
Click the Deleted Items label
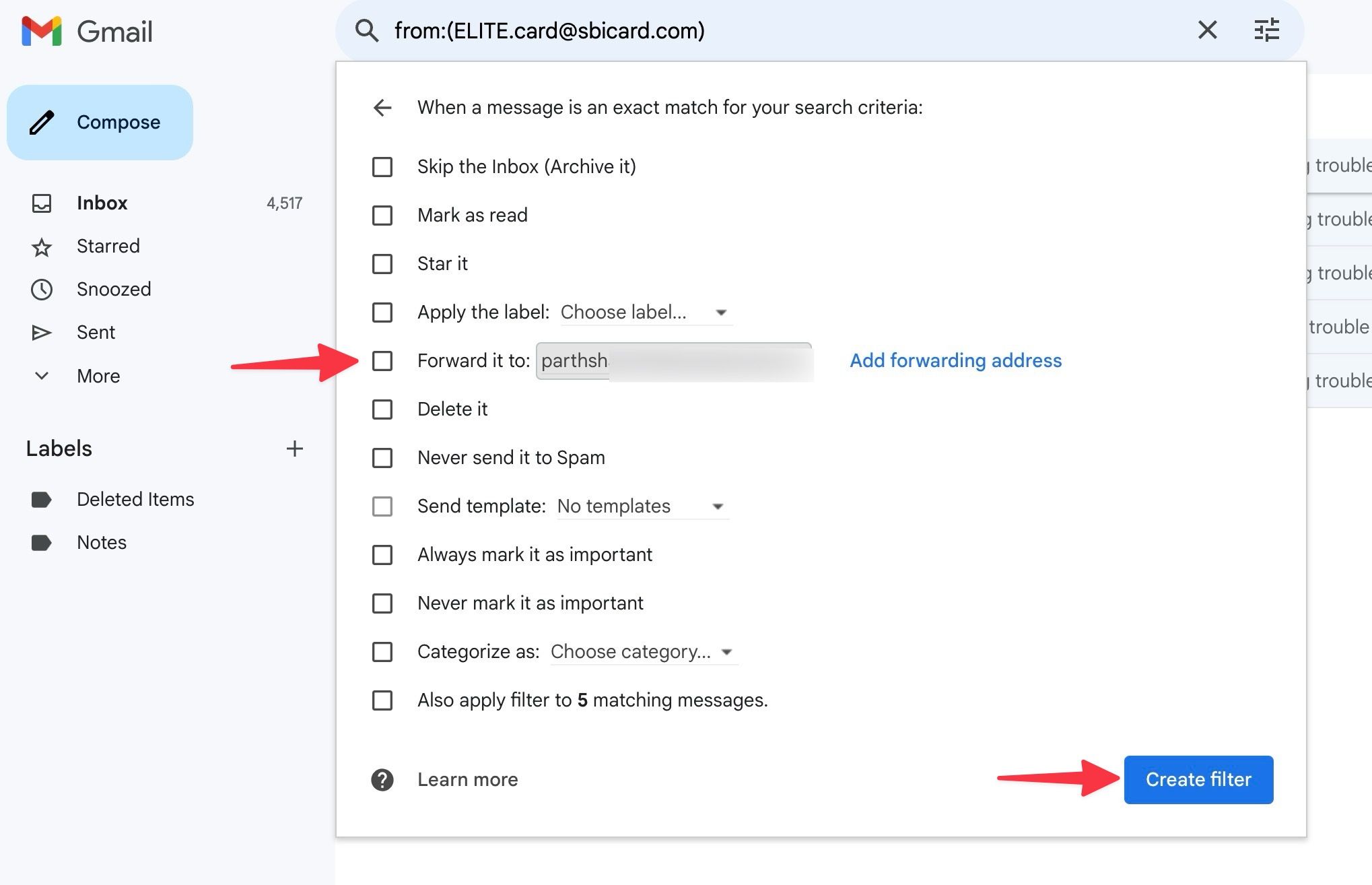click(135, 498)
